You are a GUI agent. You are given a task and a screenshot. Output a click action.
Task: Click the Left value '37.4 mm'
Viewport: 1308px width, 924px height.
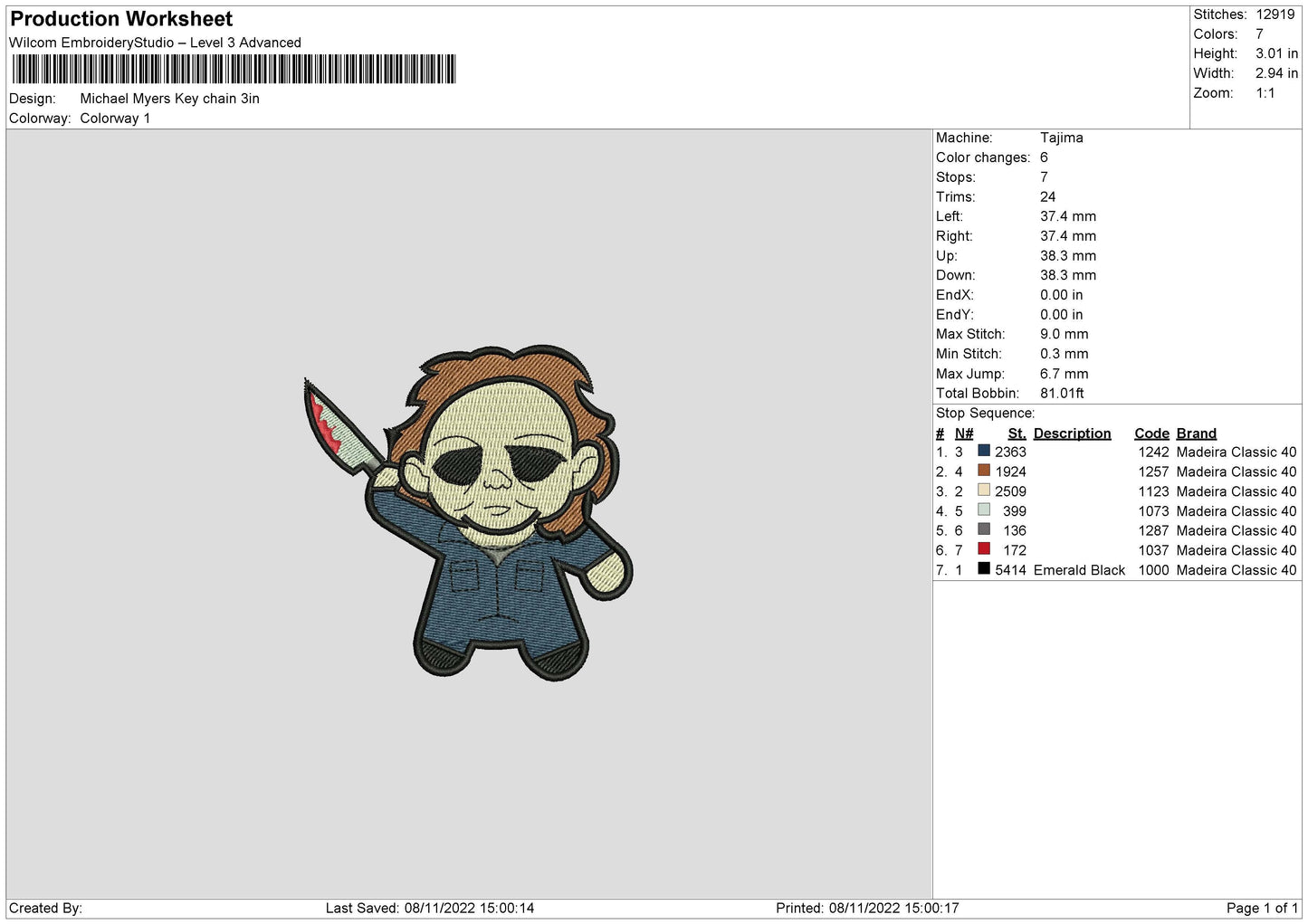1068,216
